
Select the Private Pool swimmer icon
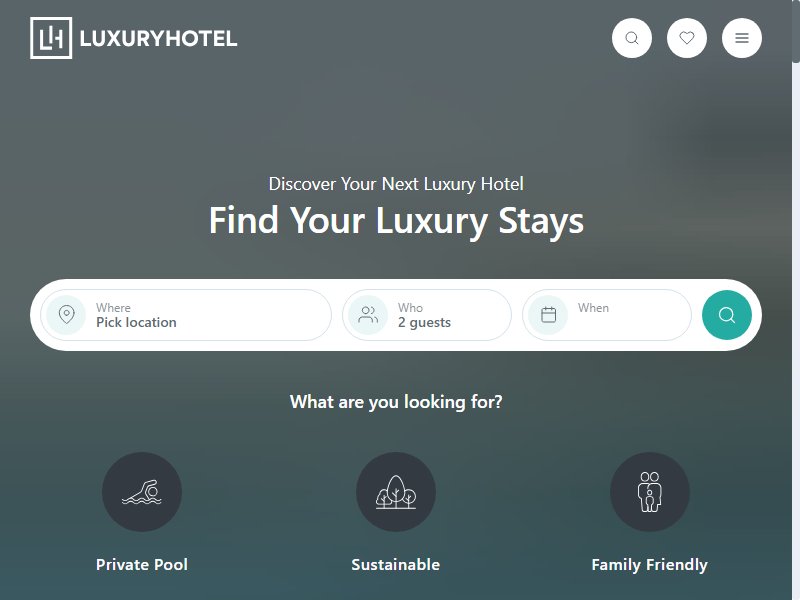tap(142, 492)
